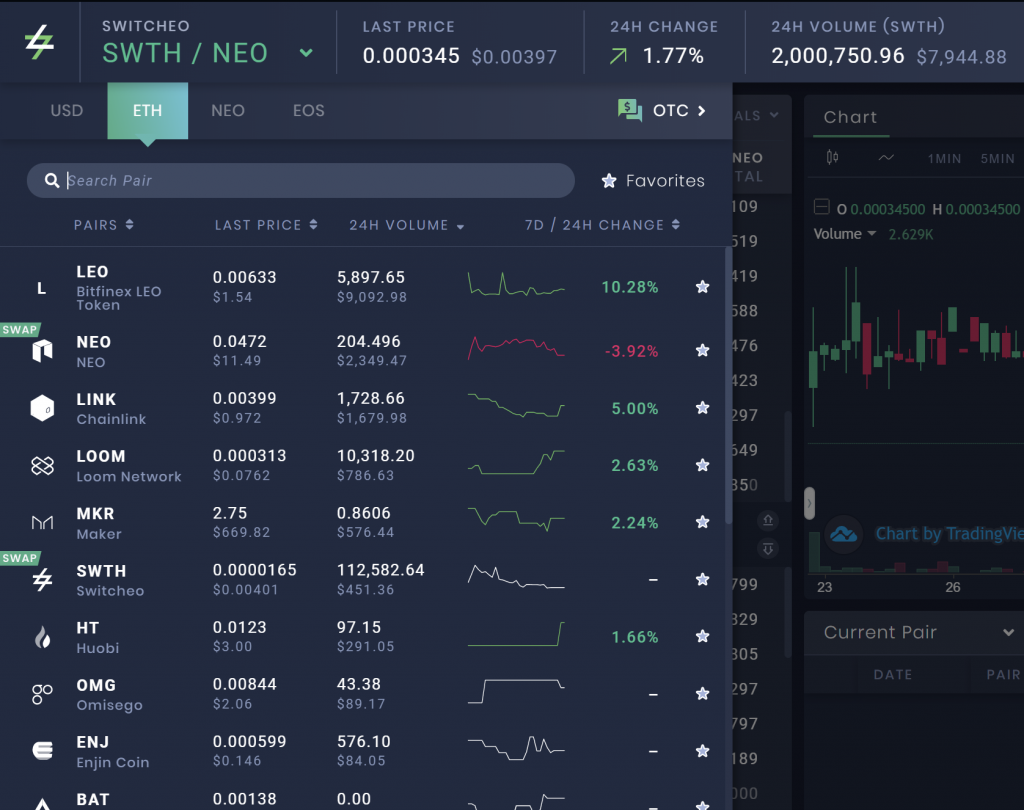This screenshot has height=810, width=1024.
Task: Click the SWTH token lightning icon
Action: click(42, 579)
